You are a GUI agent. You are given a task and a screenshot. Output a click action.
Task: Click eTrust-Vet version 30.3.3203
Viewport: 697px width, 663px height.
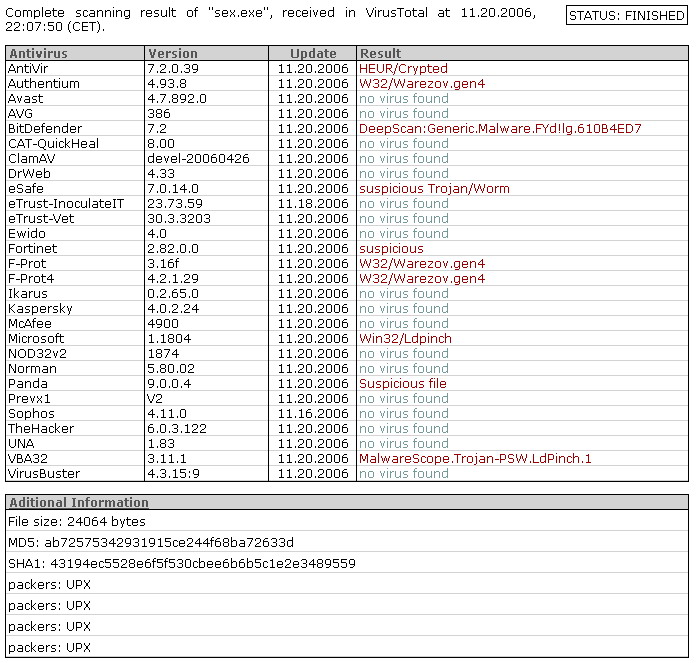coord(179,219)
